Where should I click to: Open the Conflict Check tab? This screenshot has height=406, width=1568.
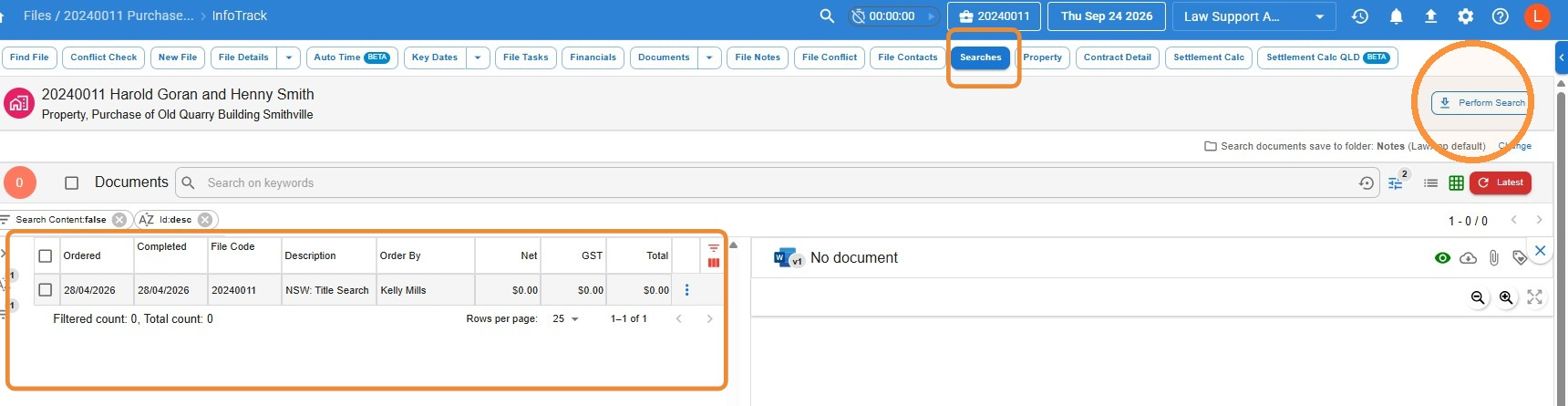(104, 57)
